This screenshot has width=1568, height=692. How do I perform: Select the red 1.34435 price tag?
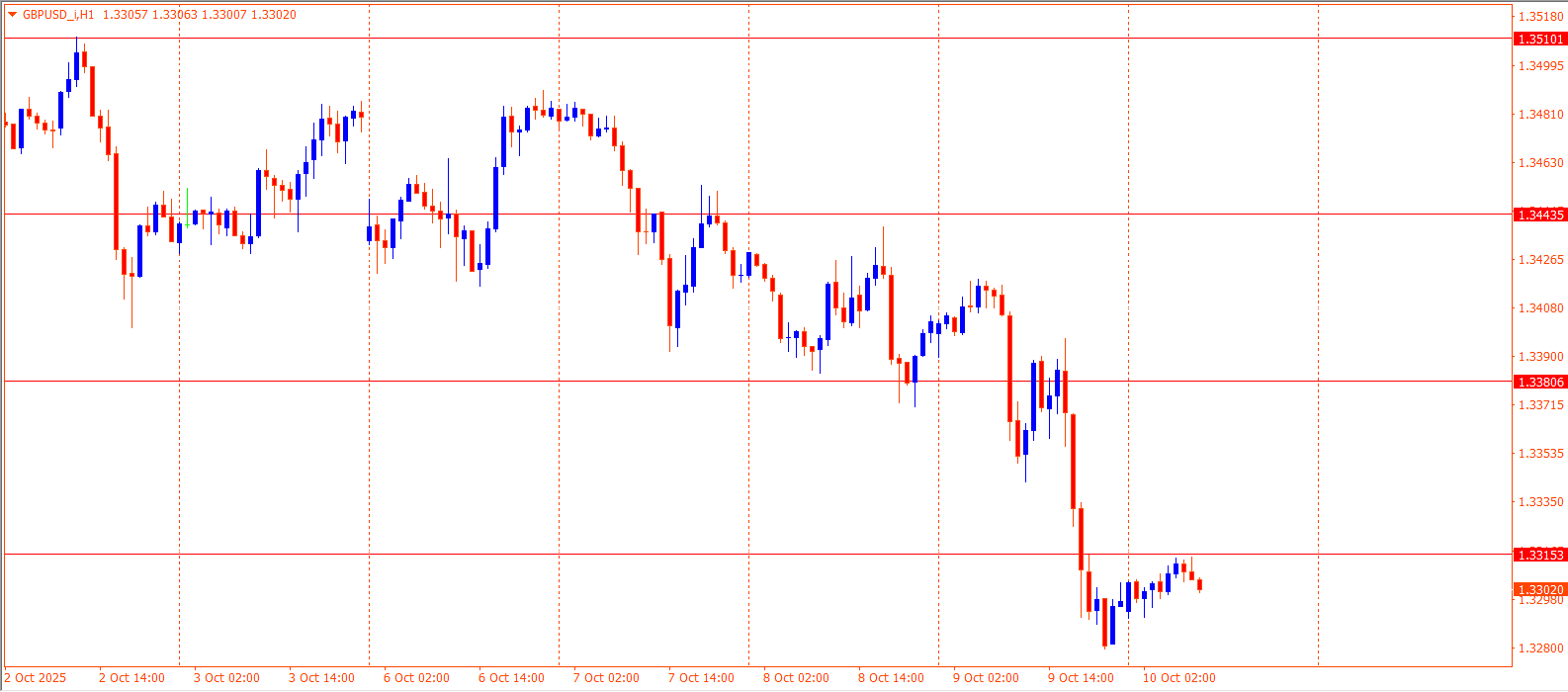click(1540, 215)
